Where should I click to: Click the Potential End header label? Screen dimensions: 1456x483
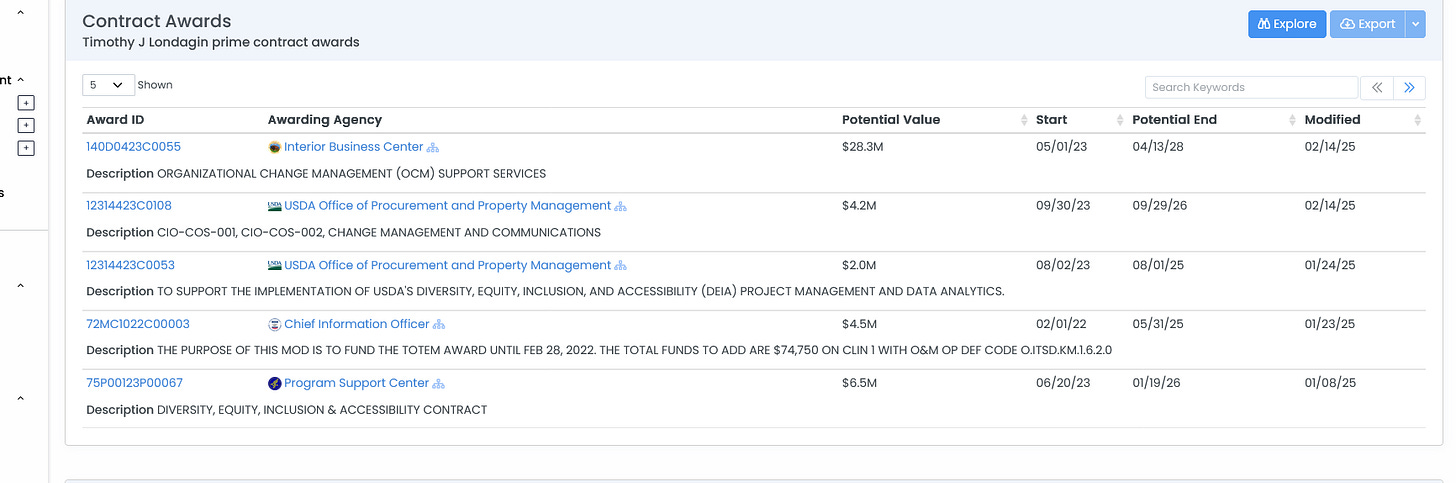(1174, 120)
